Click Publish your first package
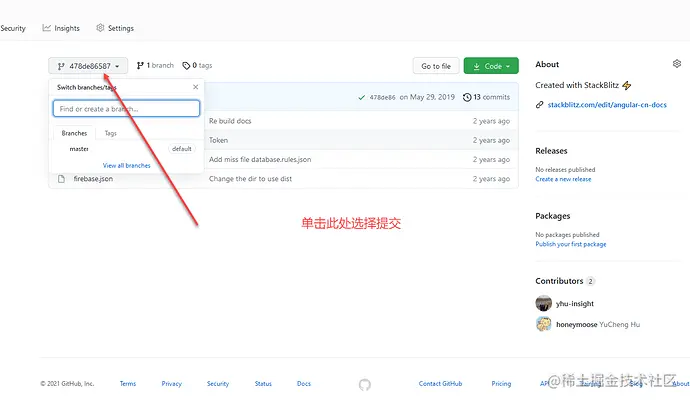 [x=571, y=244]
